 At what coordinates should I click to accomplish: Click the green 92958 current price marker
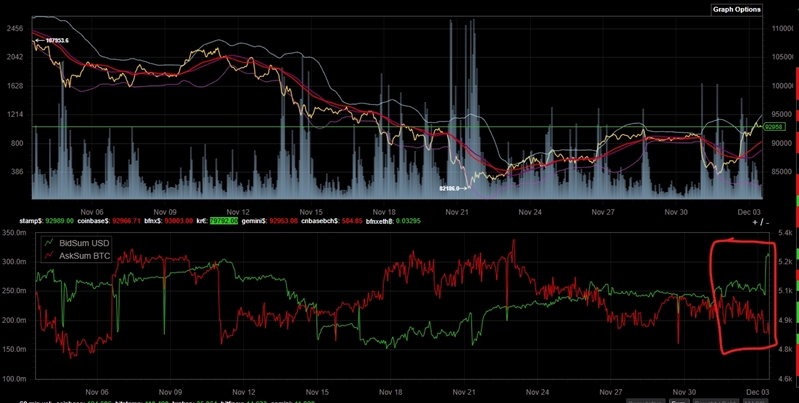[x=773, y=127]
